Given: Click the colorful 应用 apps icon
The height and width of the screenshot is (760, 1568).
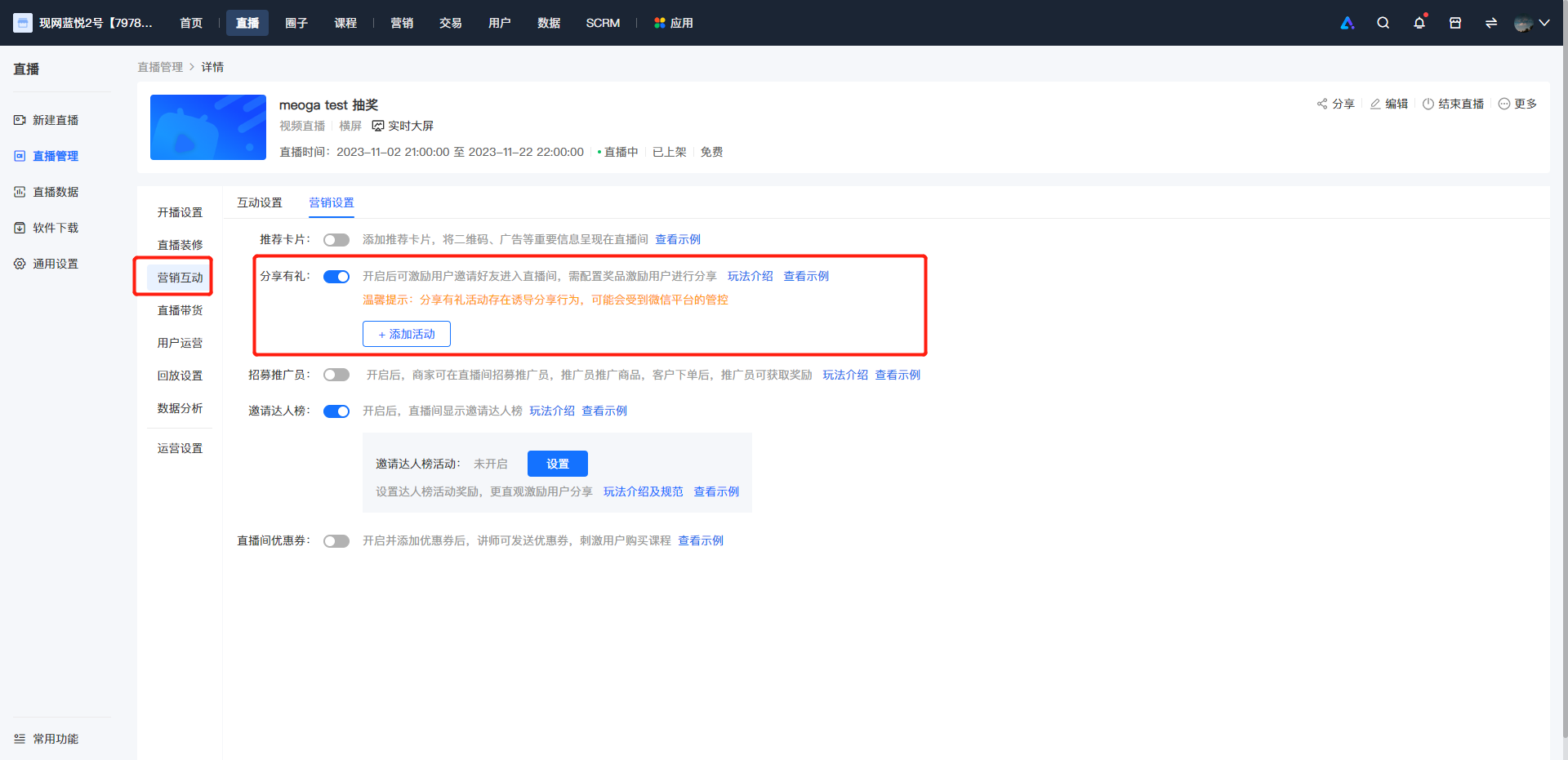Looking at the screenshot, I should click(x=660, y=23).
